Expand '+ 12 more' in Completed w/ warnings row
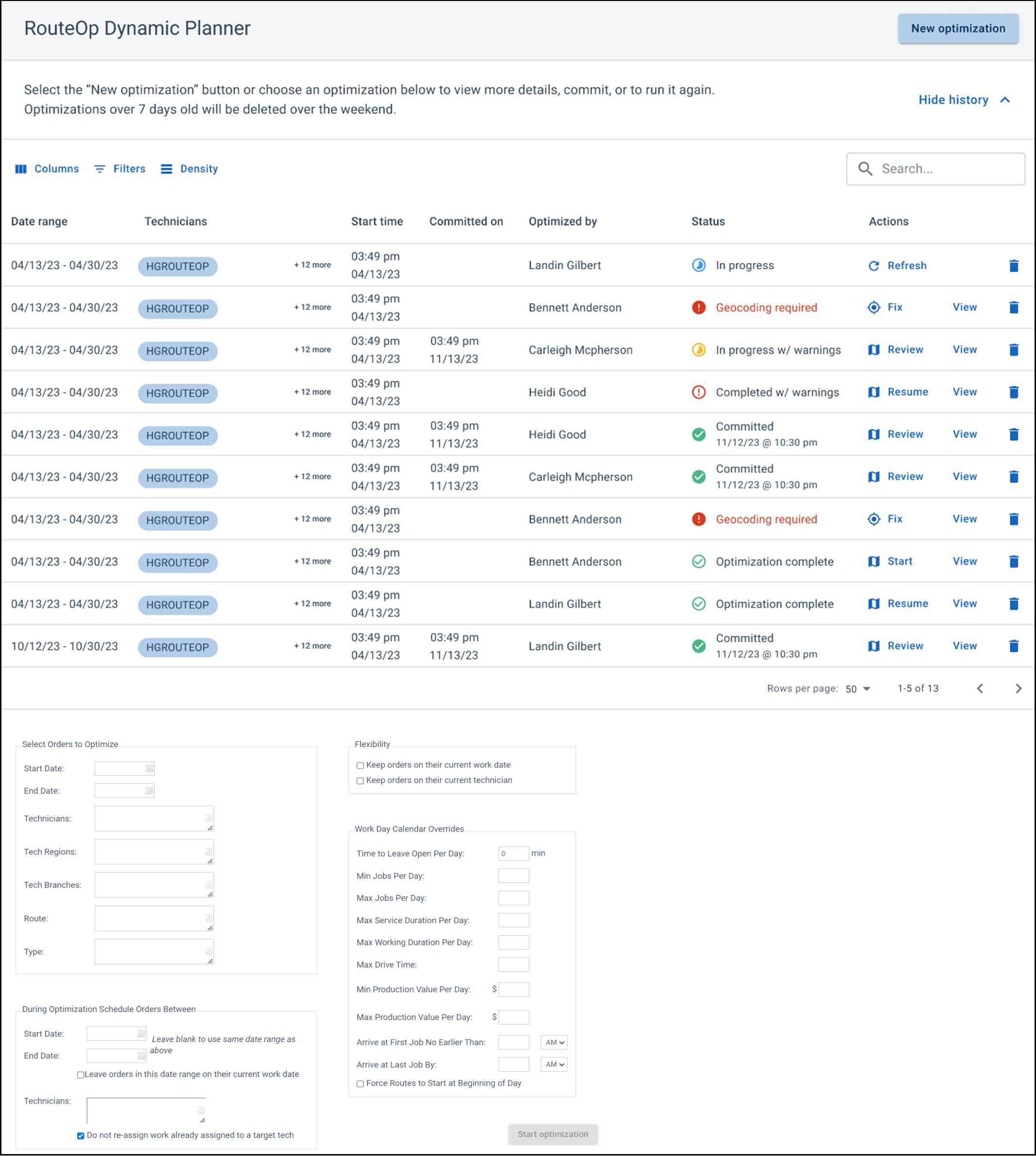This screenshot has width=1036, height=1156. 312,391
